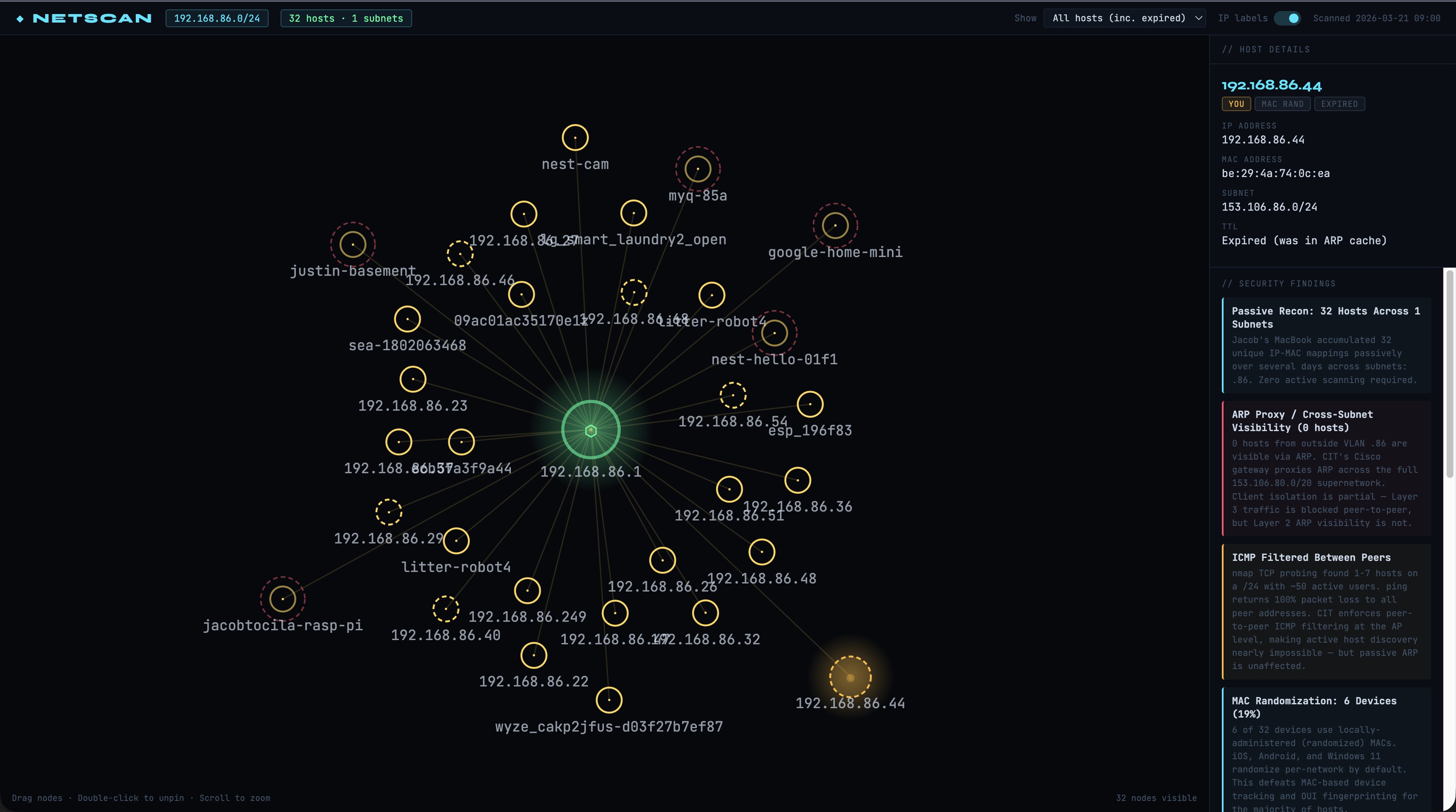Click the 192.168.86.0/24 subnet chip

pos(217,18)
